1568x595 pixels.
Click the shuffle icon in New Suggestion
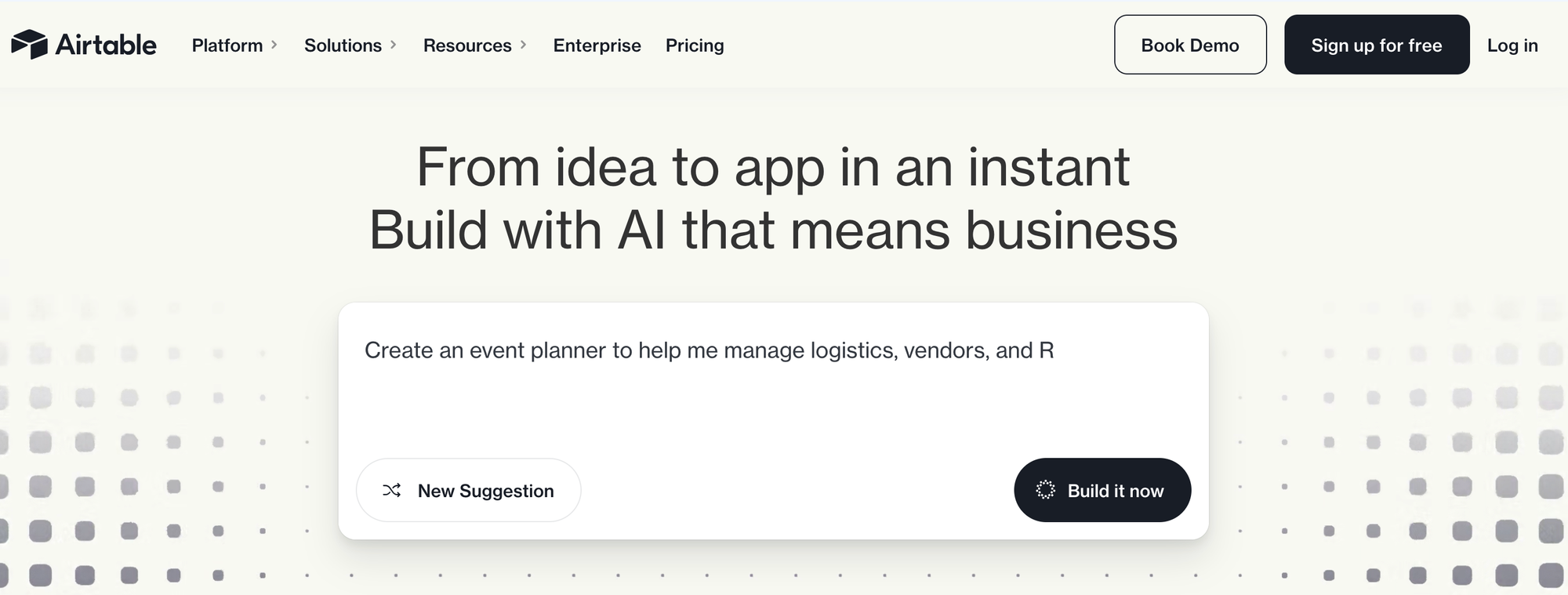[392, 491]
